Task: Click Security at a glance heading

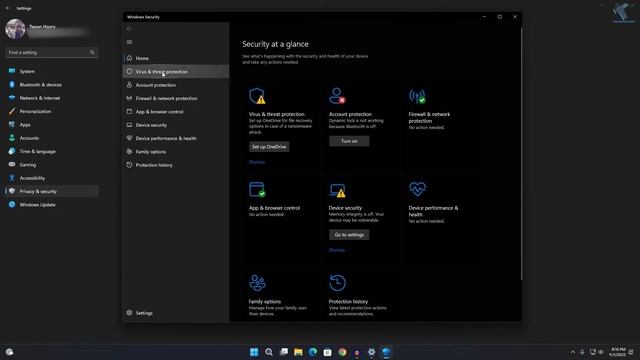Action: click(276, 44)
